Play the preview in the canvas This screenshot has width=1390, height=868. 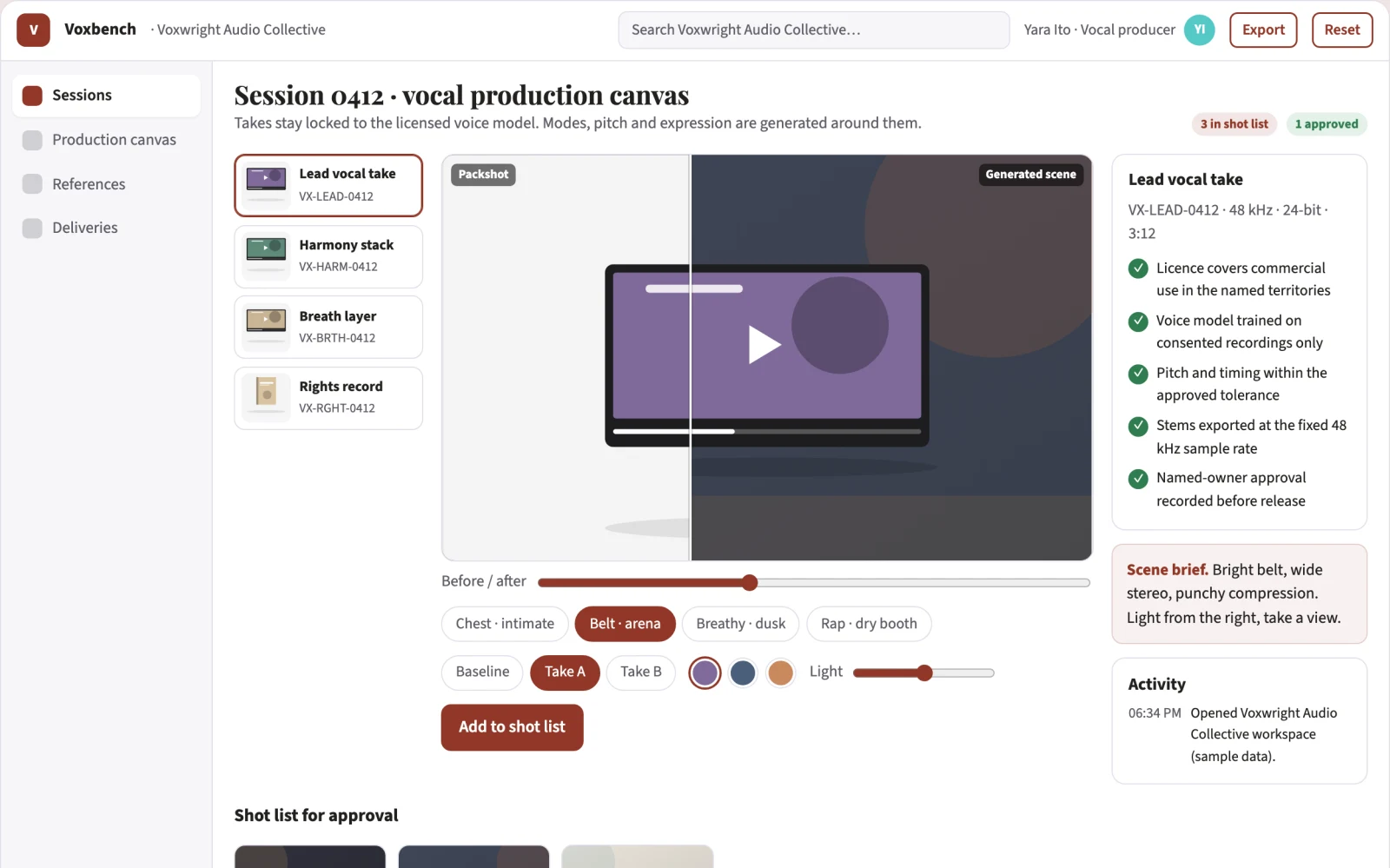point(764,344)
